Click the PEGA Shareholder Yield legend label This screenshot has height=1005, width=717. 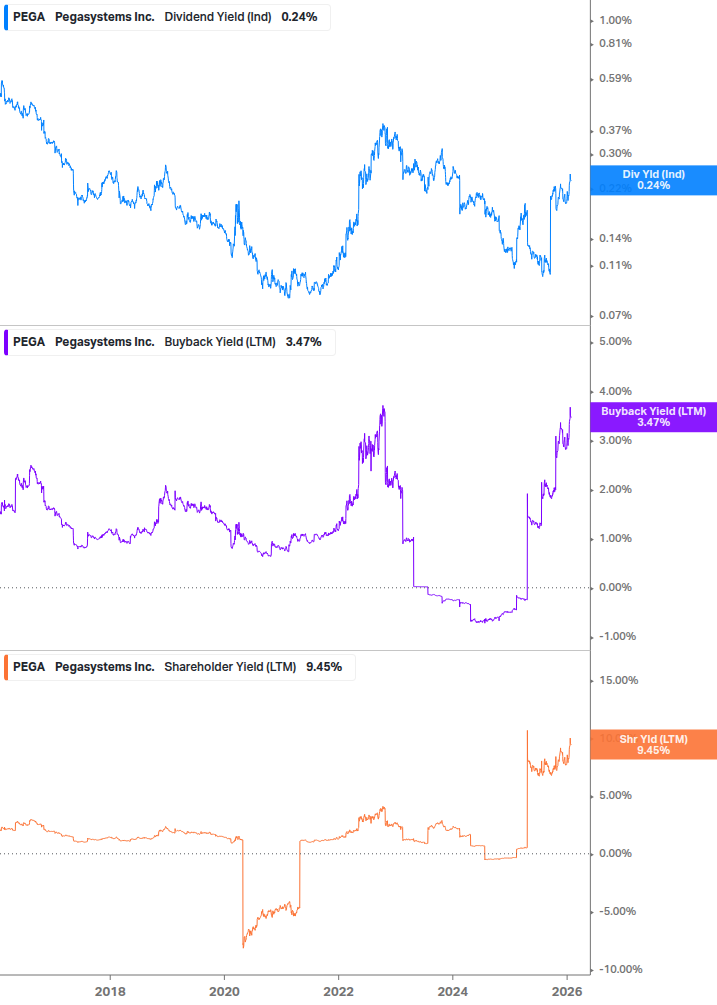point(177,667)
